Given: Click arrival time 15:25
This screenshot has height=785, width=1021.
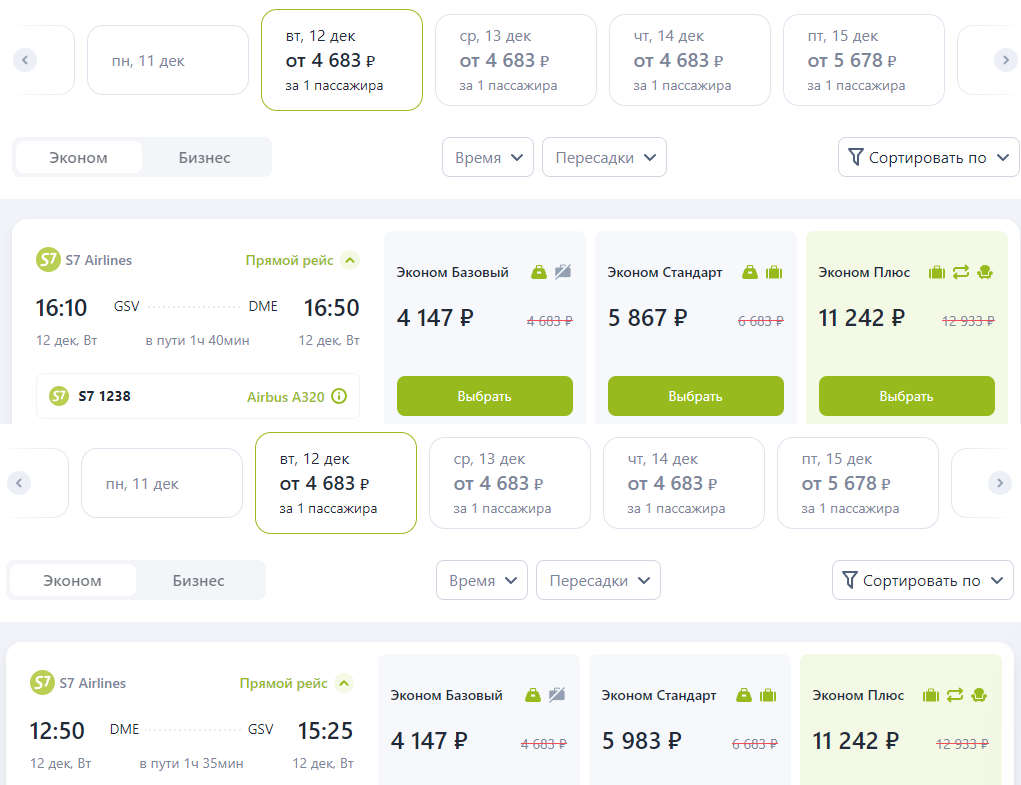Looking at the screenshot, I should pyautogui.click(x=325, y=730).
